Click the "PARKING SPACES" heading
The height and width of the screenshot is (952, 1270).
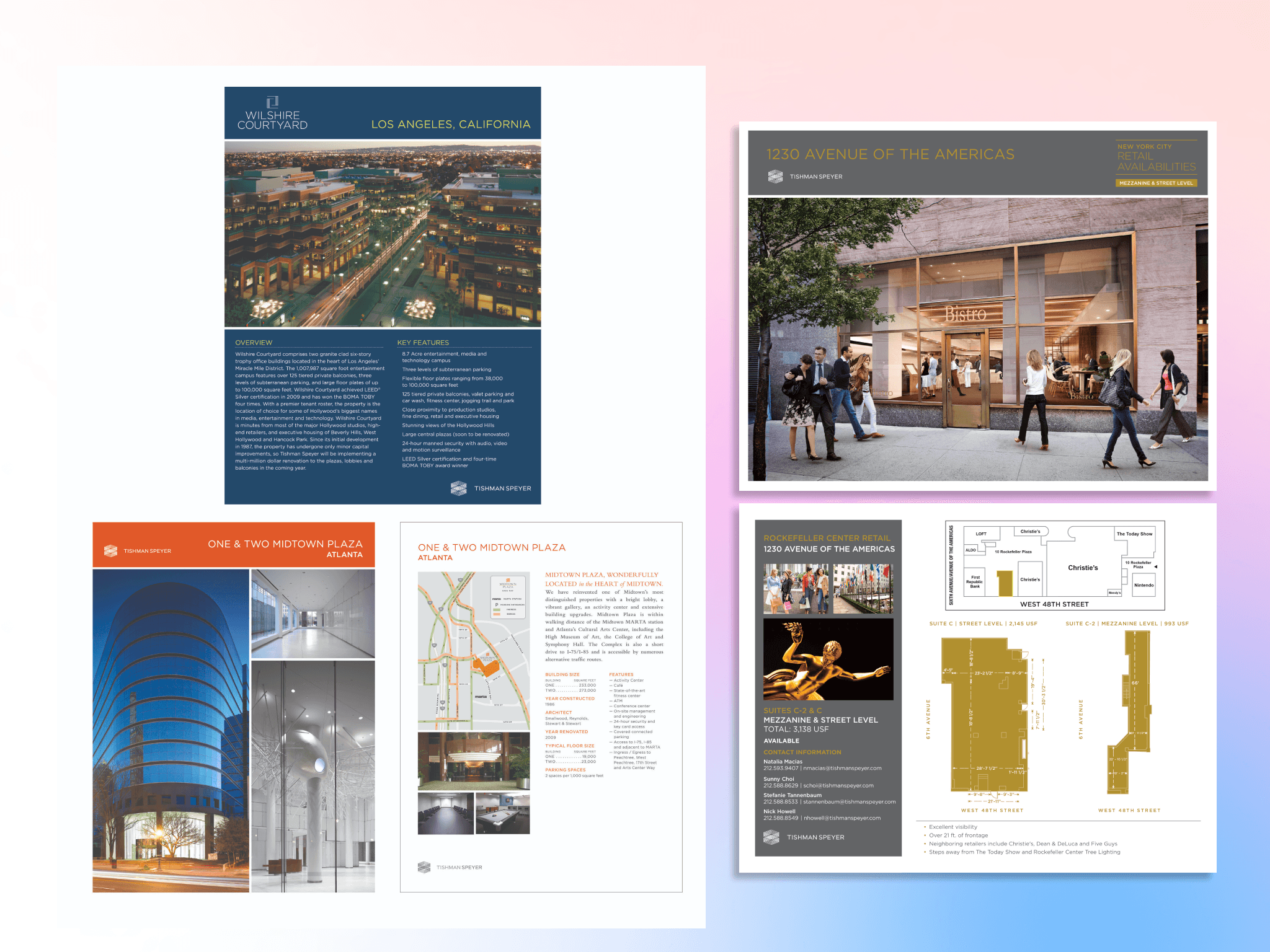tap(566, 770)
